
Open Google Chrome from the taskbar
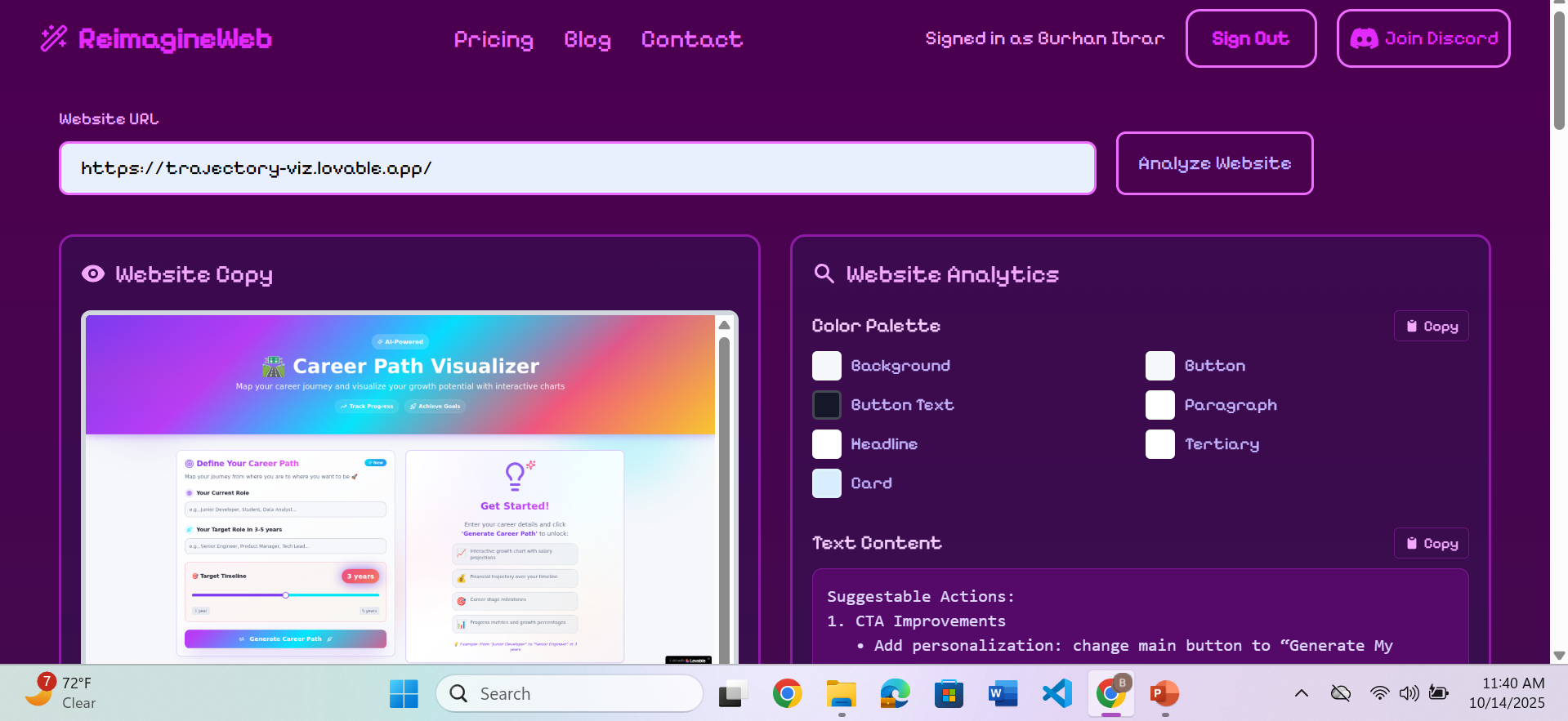pyautogui.click(x=787, y=694)
